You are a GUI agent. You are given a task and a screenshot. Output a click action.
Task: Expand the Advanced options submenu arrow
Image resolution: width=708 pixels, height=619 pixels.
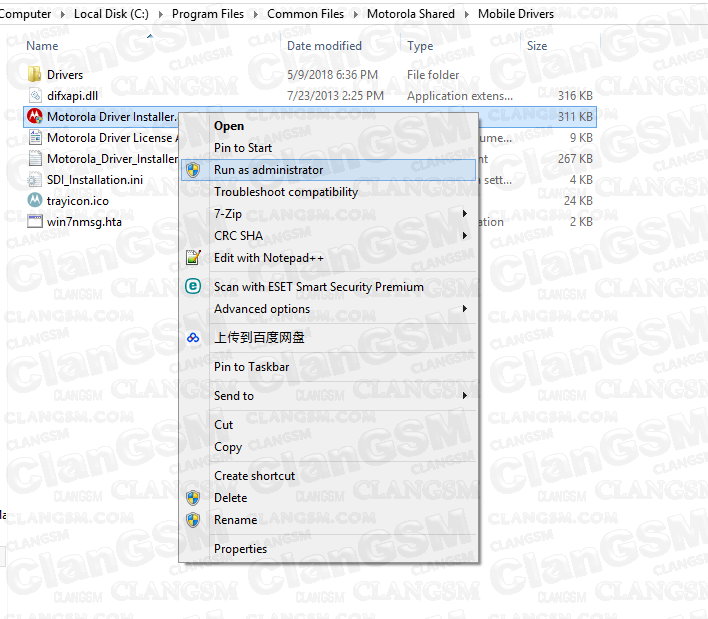coord(465,309)
